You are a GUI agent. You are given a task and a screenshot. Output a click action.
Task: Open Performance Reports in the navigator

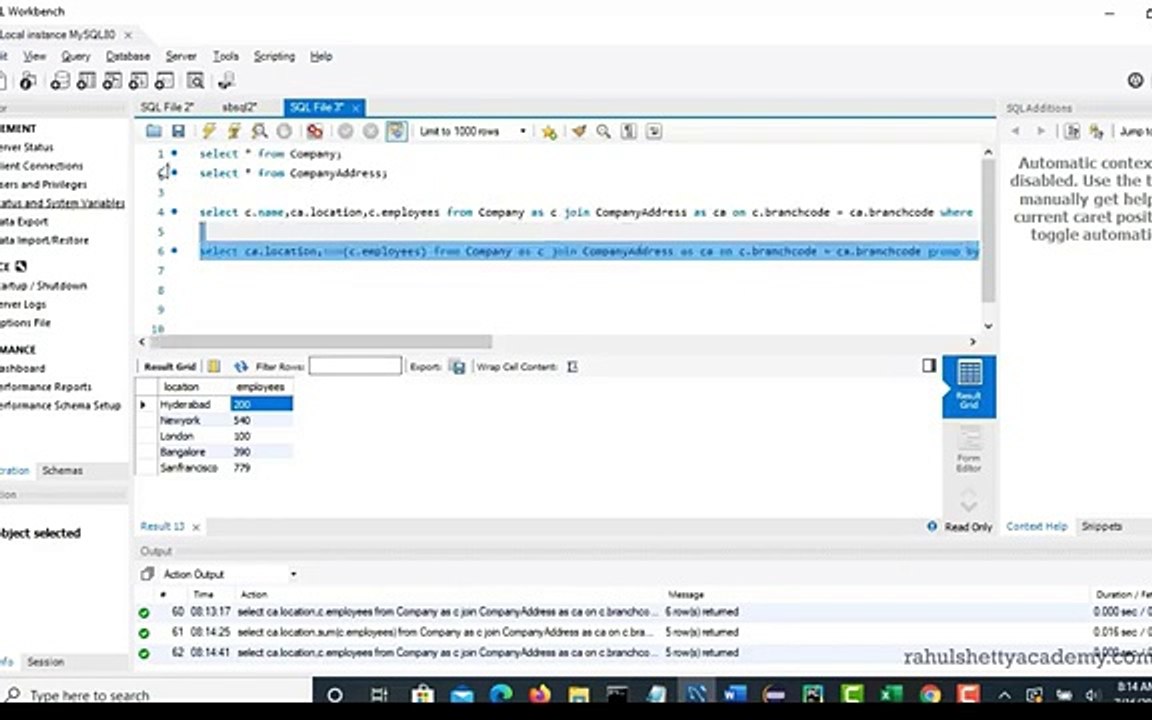point(46,386)
